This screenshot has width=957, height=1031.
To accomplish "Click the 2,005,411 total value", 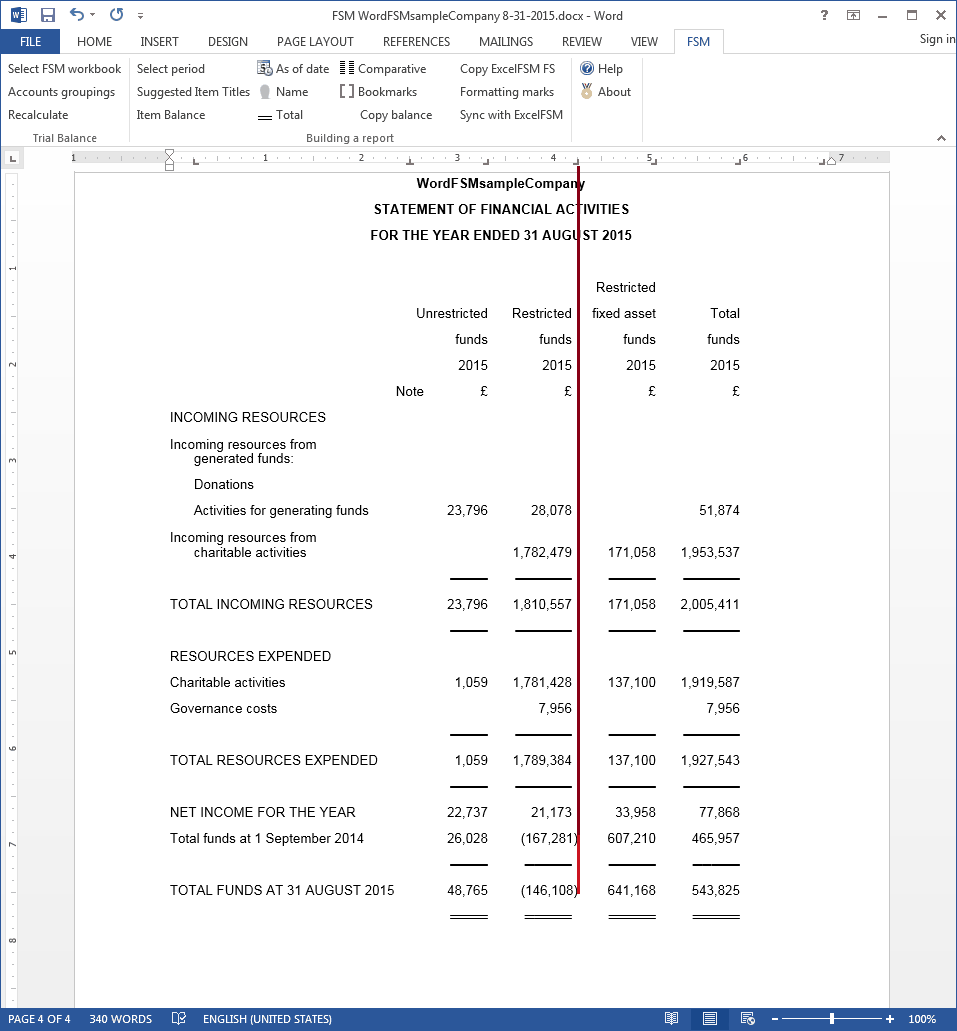I will pos(710,604).
